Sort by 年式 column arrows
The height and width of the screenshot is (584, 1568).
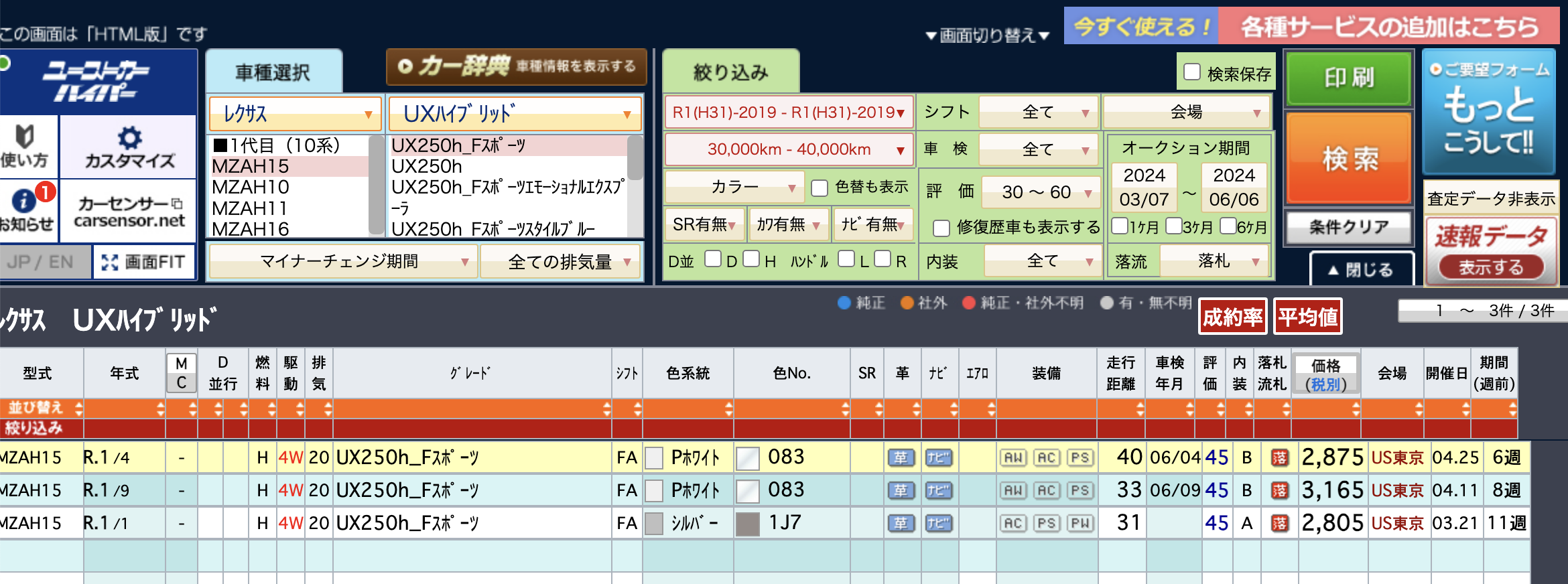[x=160, y=409]
